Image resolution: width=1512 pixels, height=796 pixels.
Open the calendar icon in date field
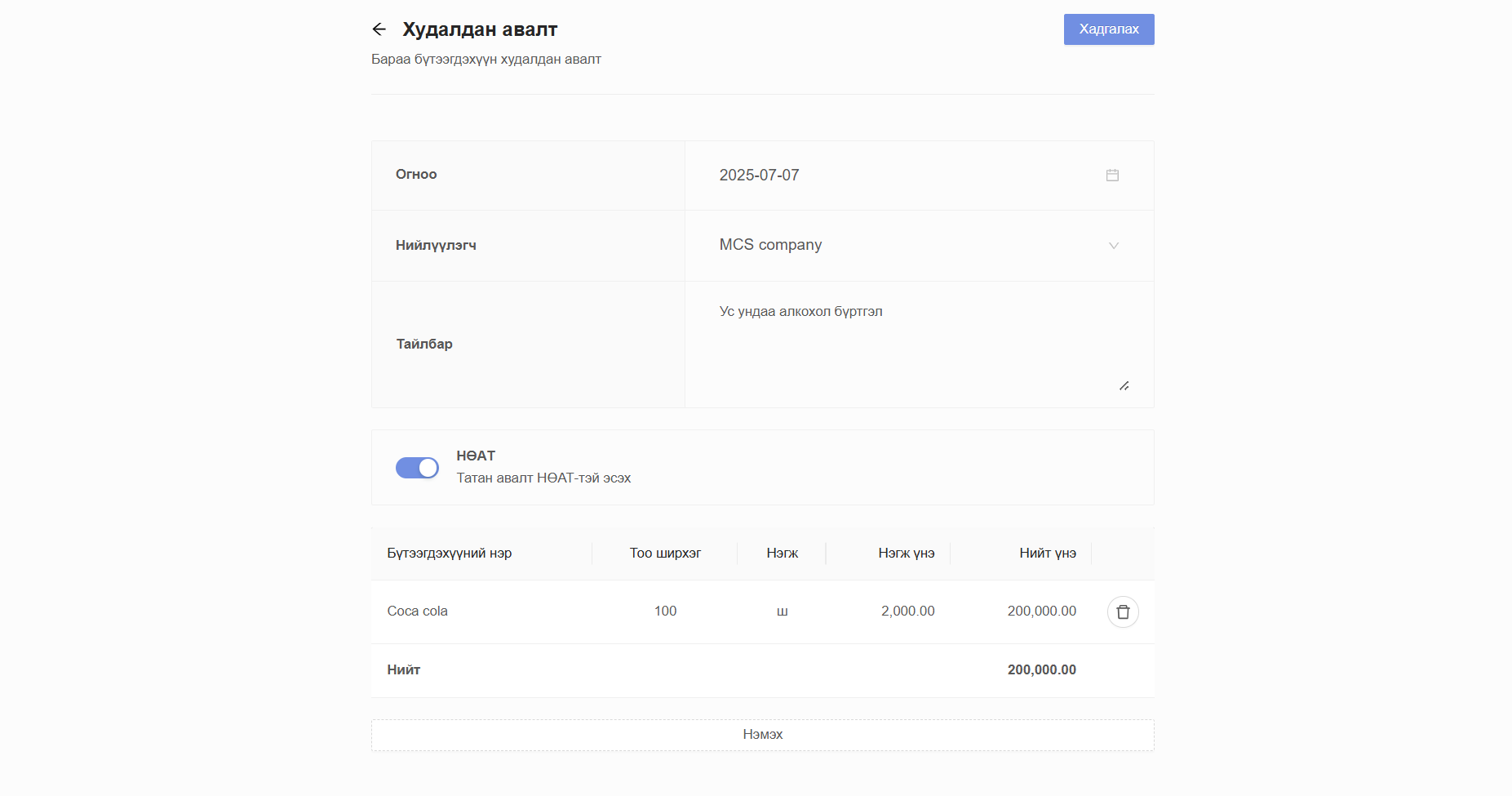[1112, 176]
